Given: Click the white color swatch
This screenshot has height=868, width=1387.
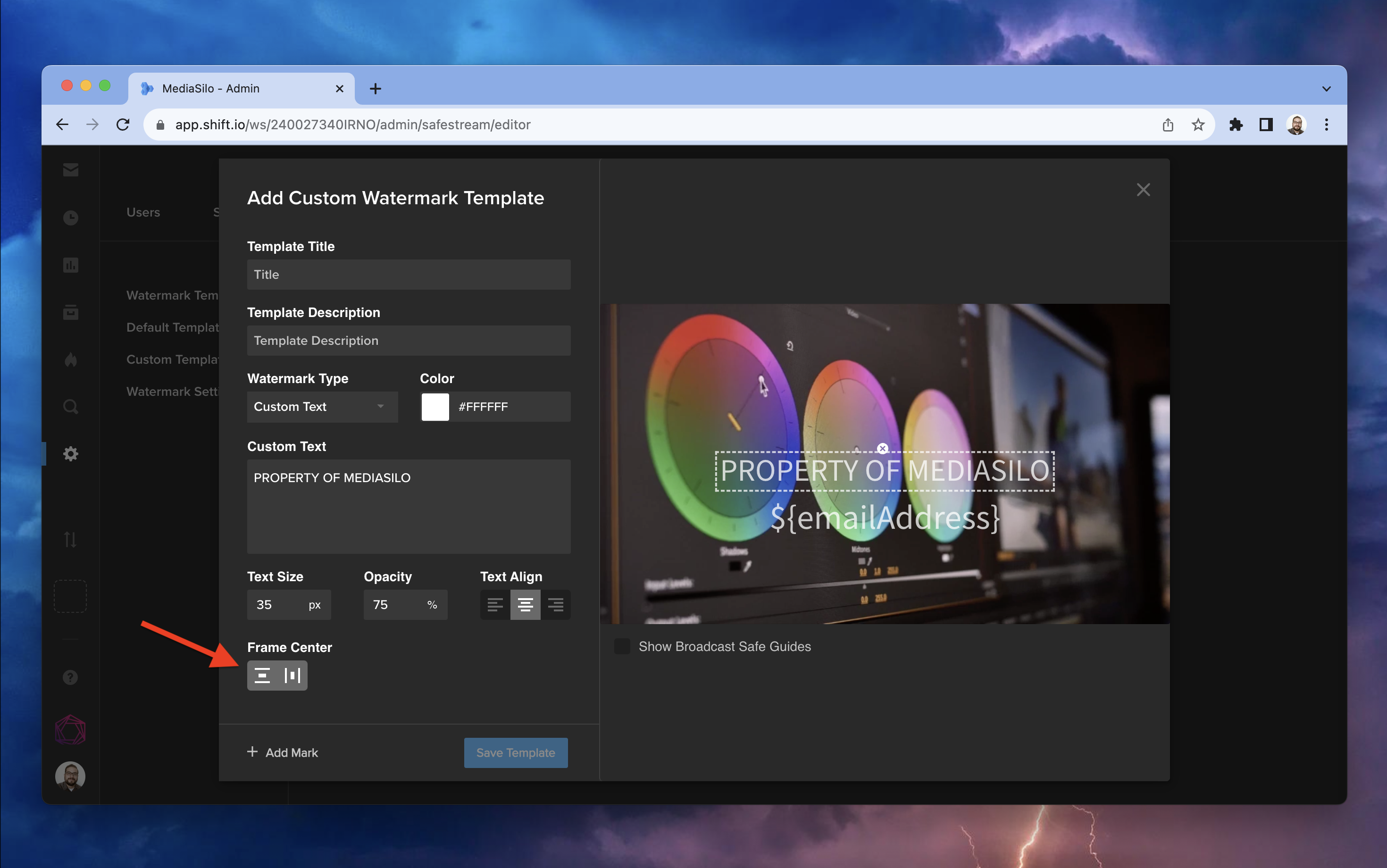Looking at the screenshot, I should coord(435,407).
